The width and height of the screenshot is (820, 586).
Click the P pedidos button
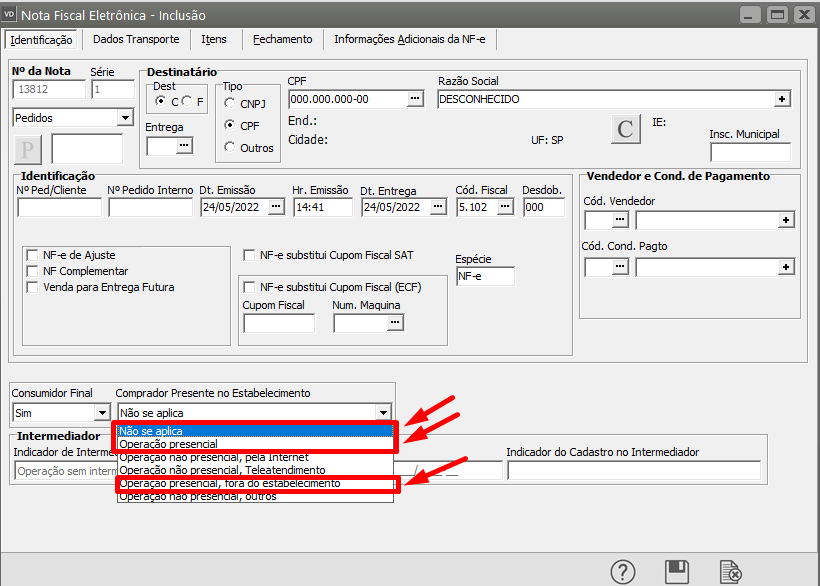click(26, 150)
